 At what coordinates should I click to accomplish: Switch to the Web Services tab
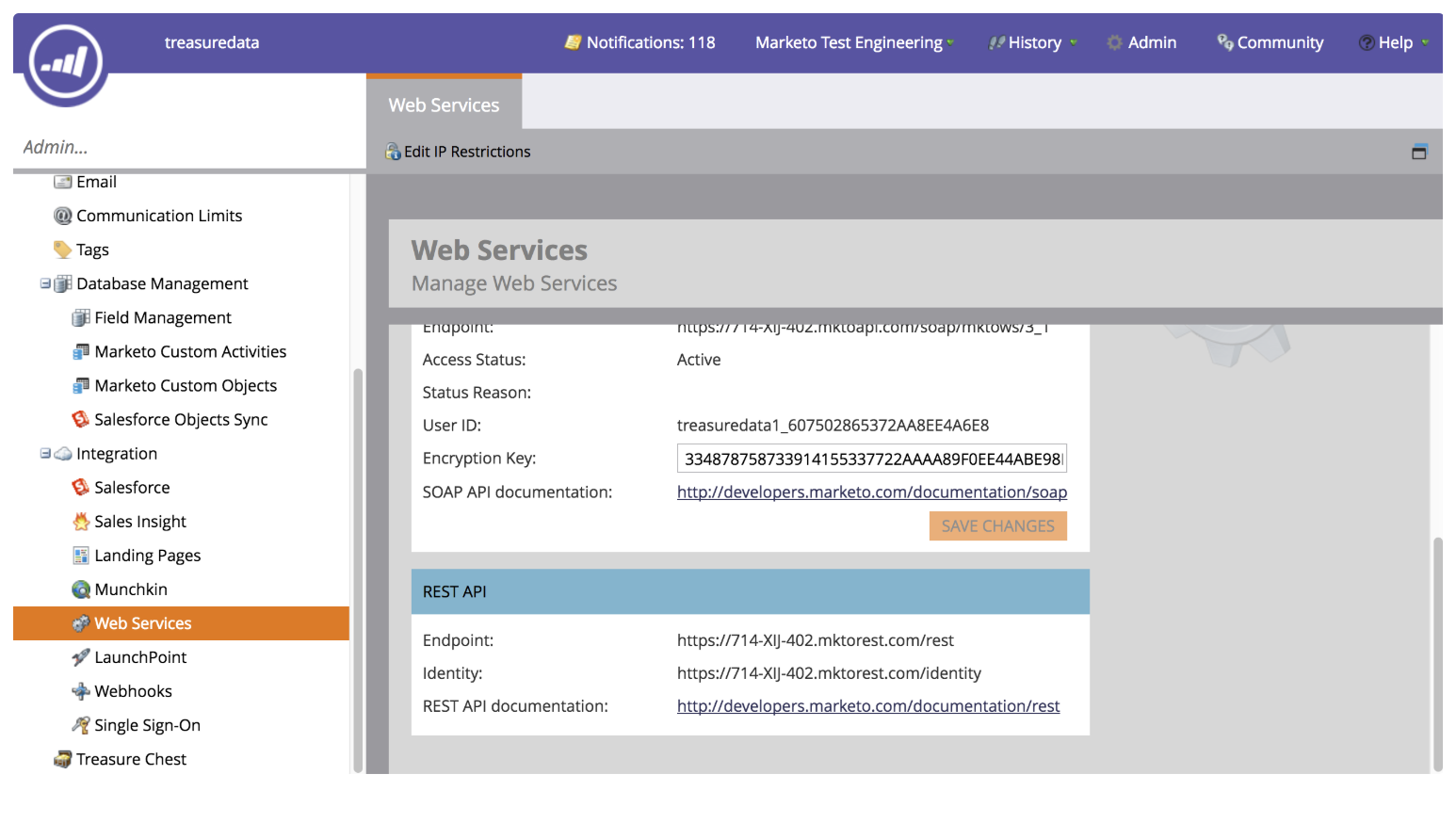(444, 105)
